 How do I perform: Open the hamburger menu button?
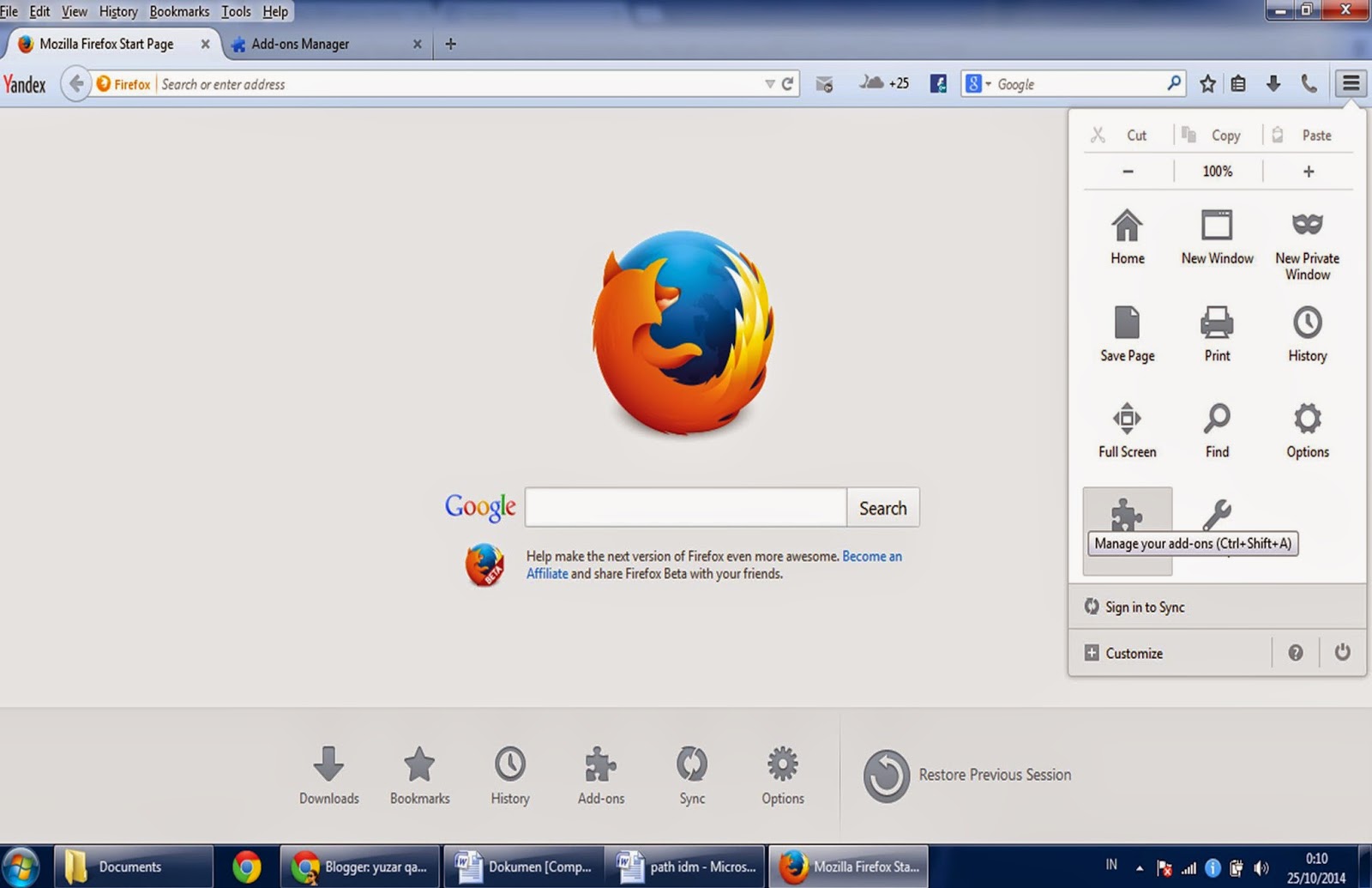[1351, 83]
